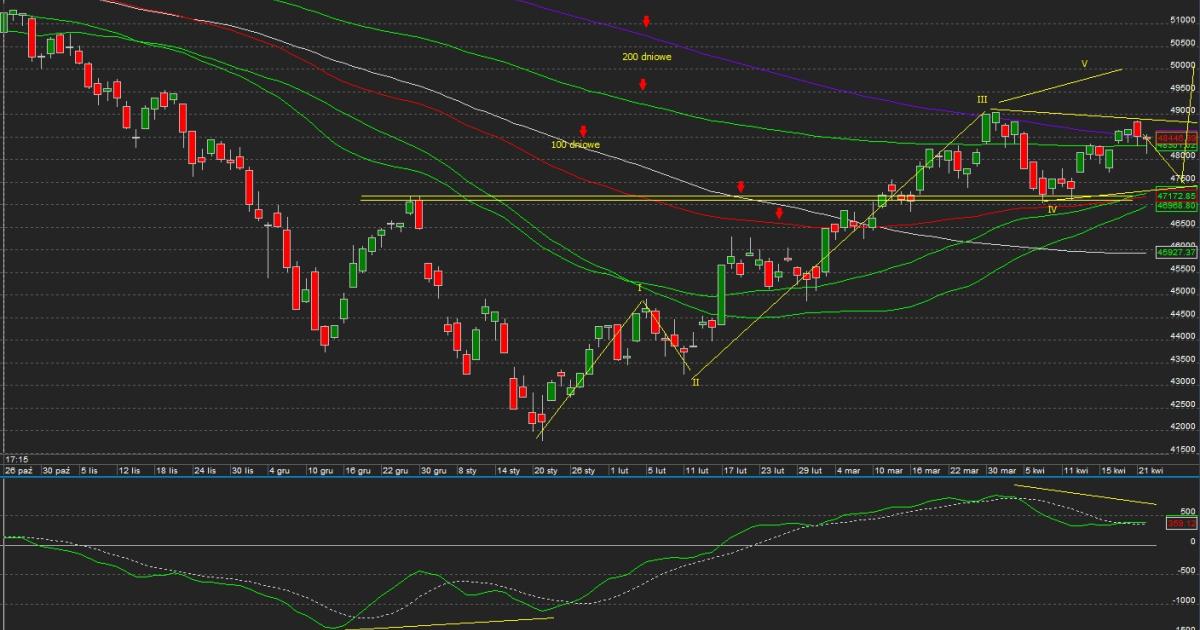Click the wave label 'II' annotation
The height and width of the screenshot is (630, 1200).
point(695,382)
